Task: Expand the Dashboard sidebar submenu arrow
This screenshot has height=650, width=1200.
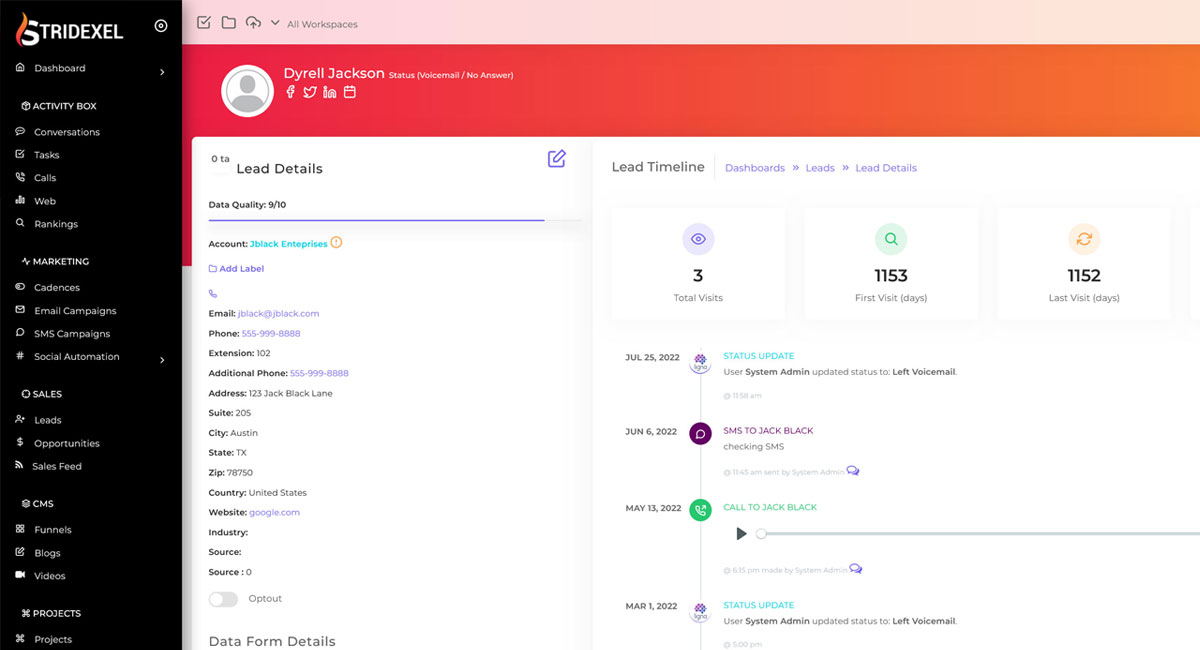Action: tap(162, 71)
